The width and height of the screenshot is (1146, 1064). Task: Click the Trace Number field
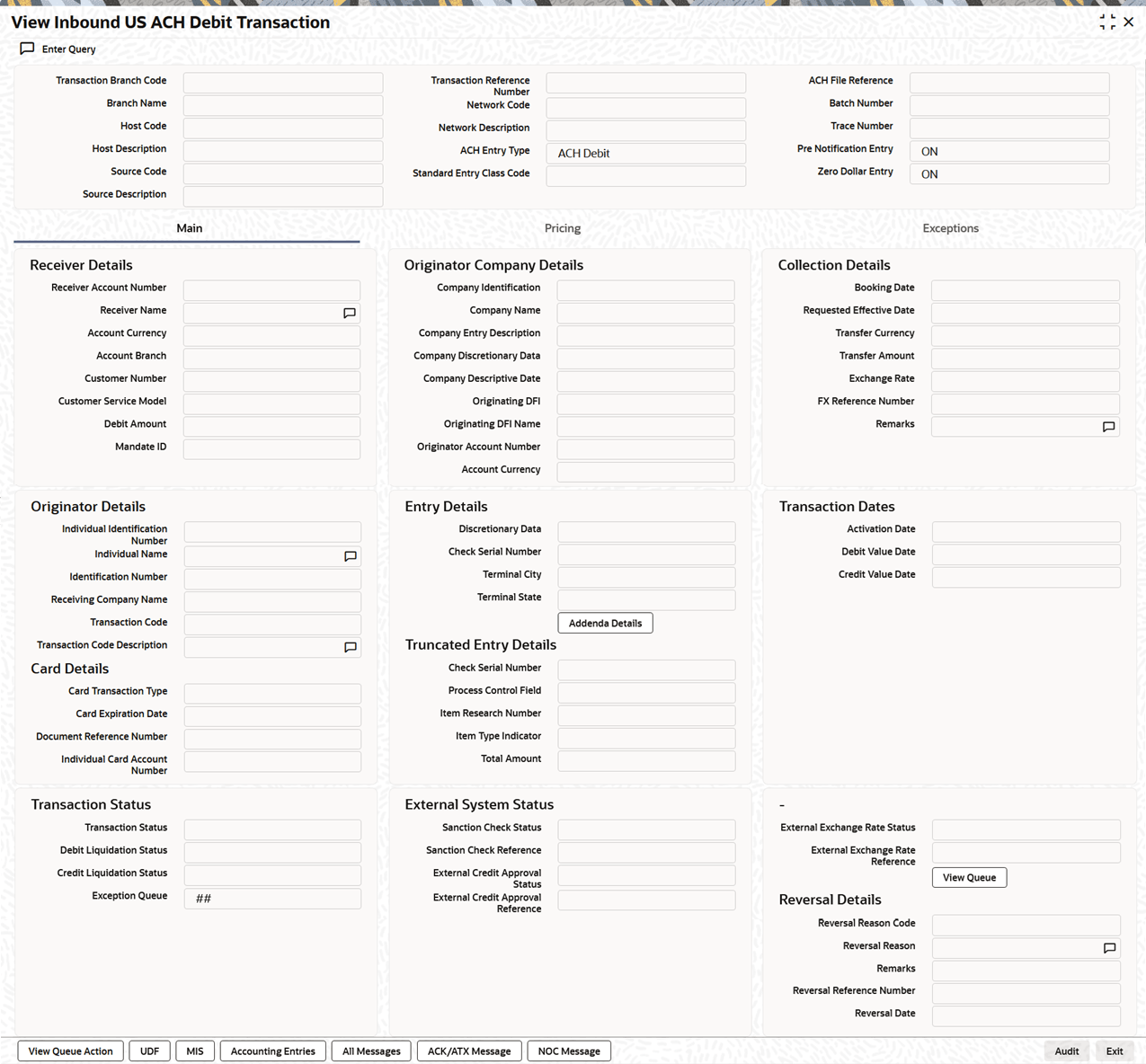(1009, 128)
